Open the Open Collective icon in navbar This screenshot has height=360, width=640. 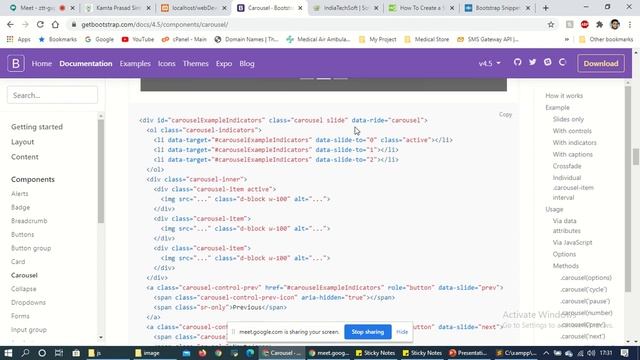coord(562,62)
